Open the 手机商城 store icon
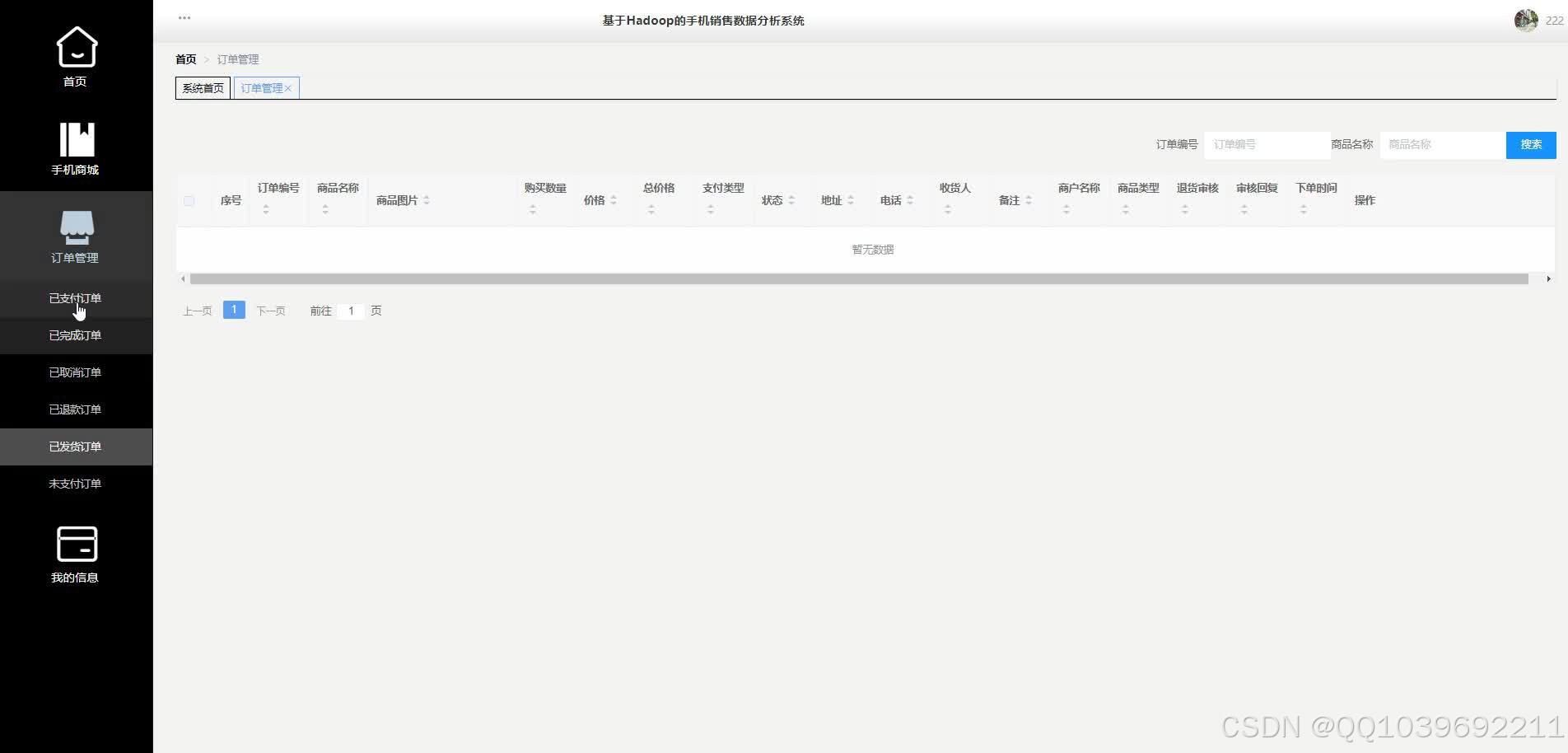 coord(77,139)
